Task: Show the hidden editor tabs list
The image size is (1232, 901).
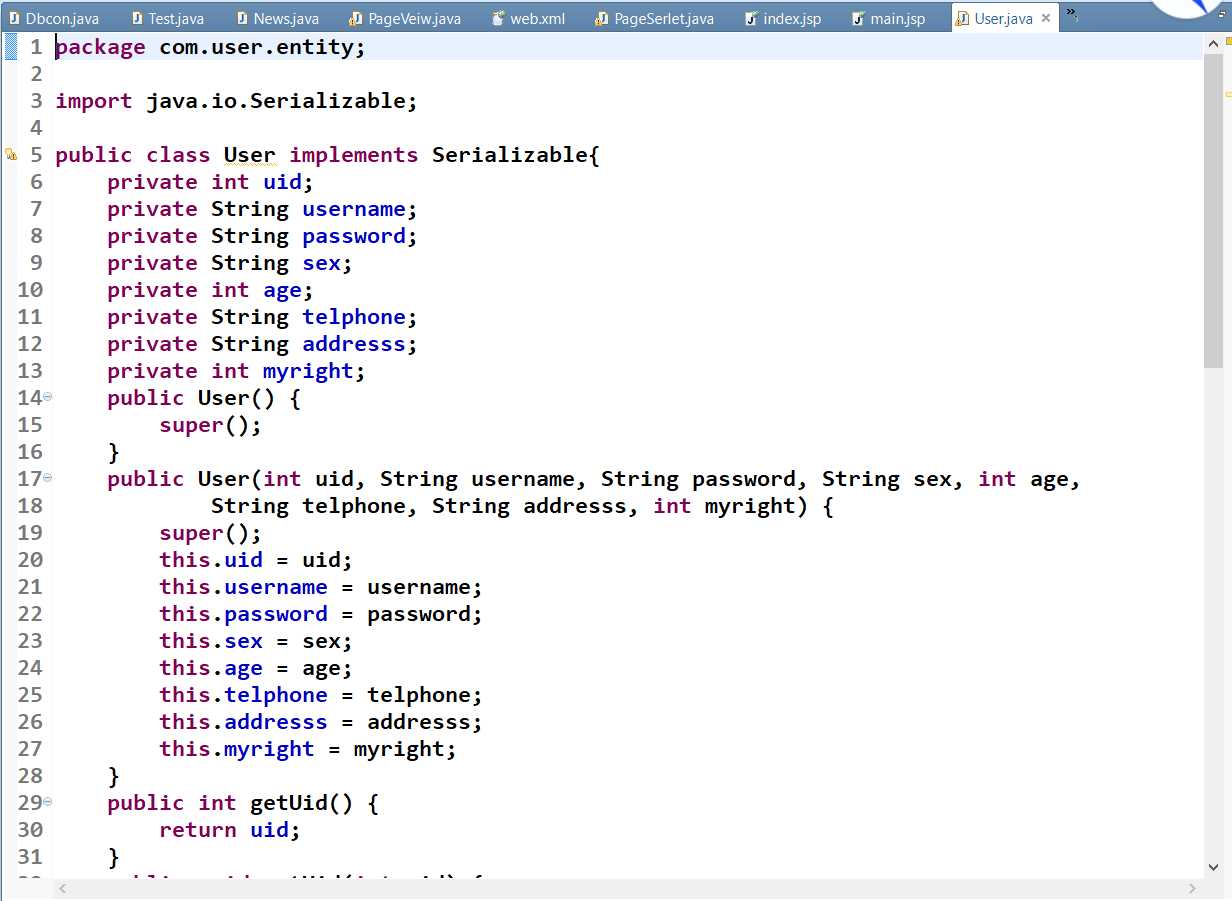Action: point(1073,14)
